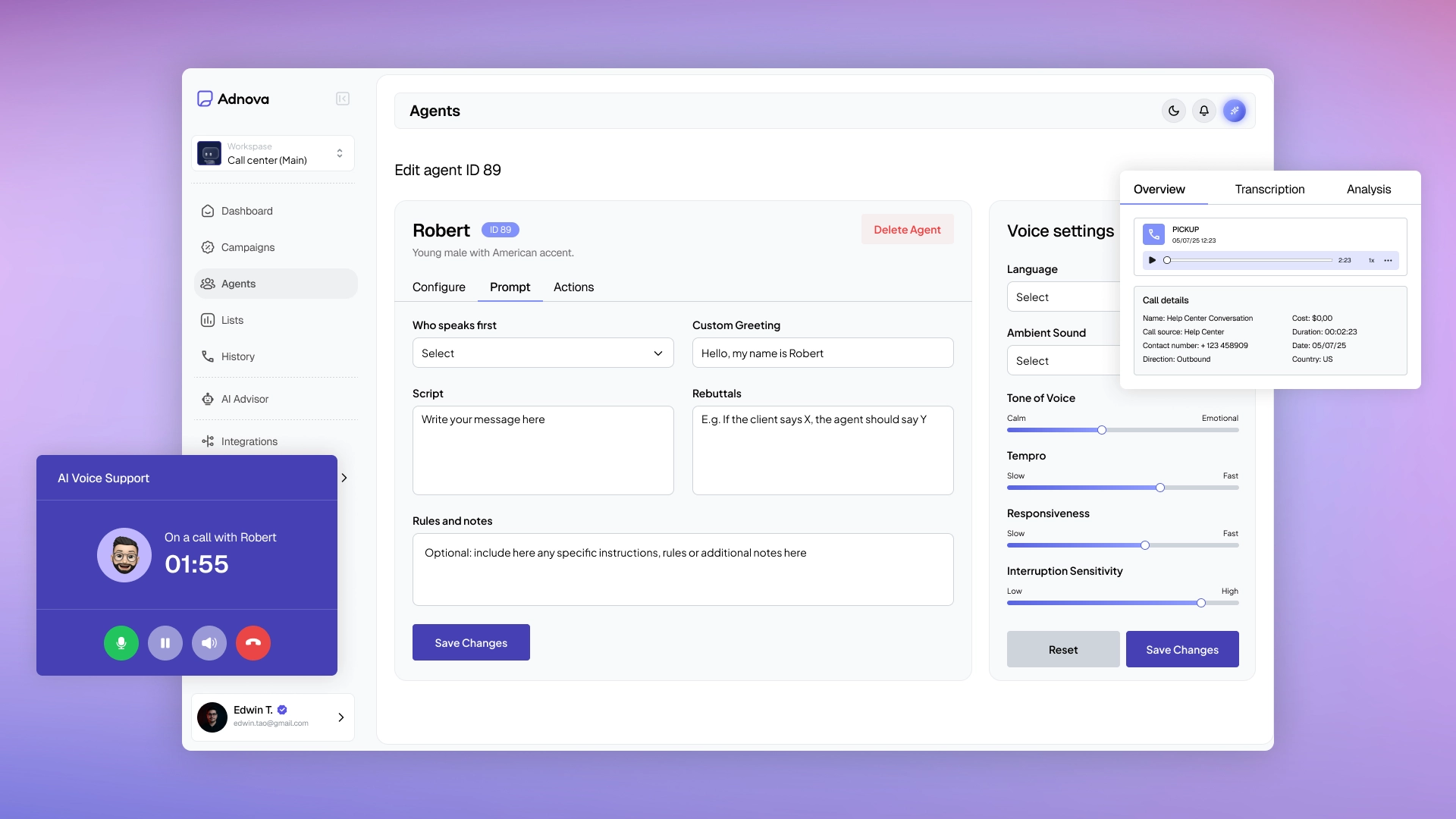Image resolution: width=1456 pixels, height=819 pixels.
Task: Open notifications via the bell icon
Action: coord(1203,111)
